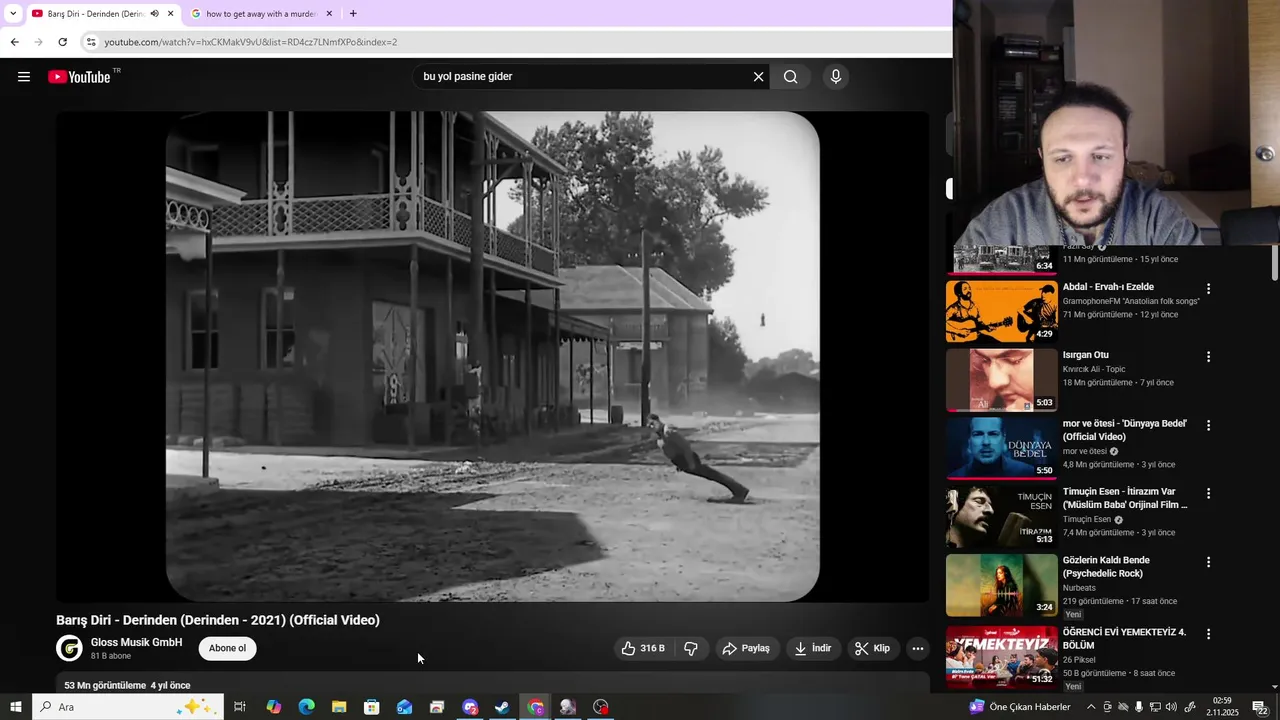Mute the tab via speaker icon
Viewport: 1280px width, 720px height.
coord(155,14)
